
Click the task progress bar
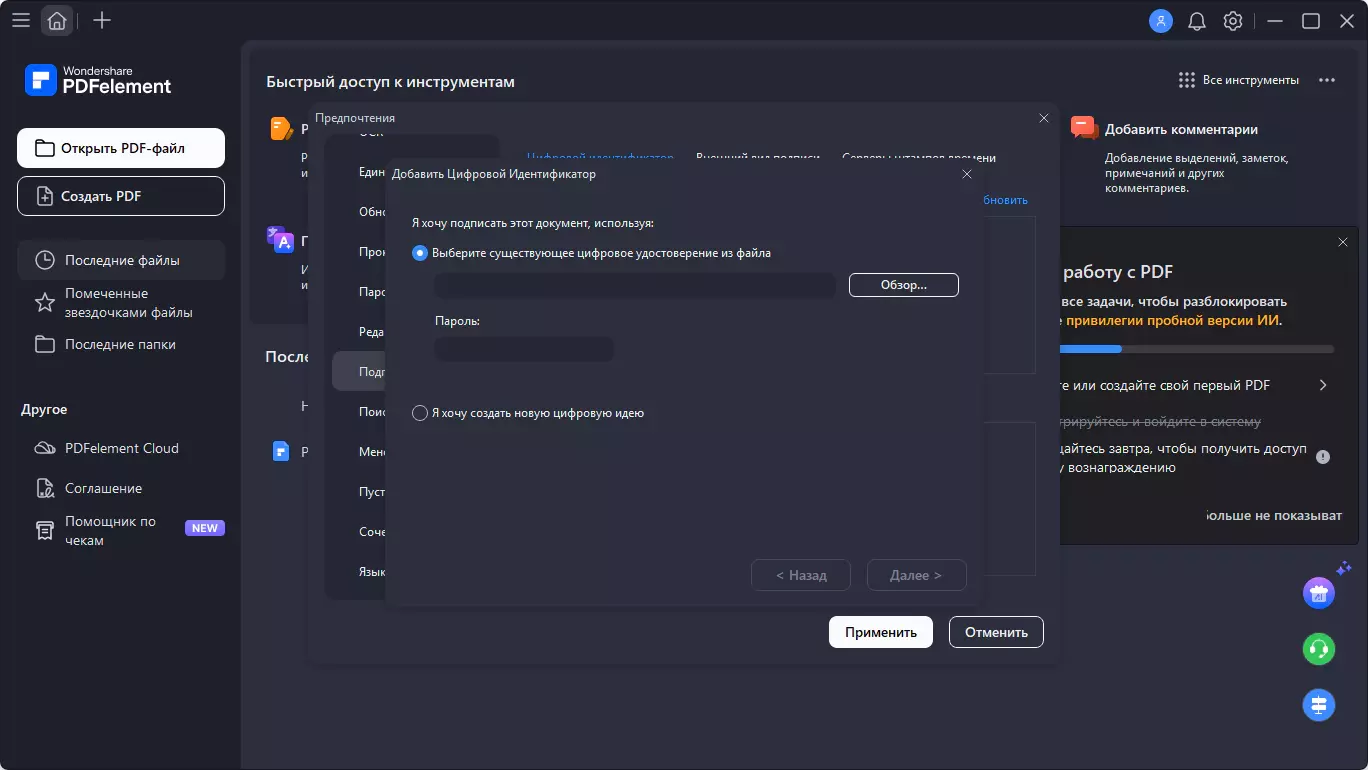click(1196, 349)
